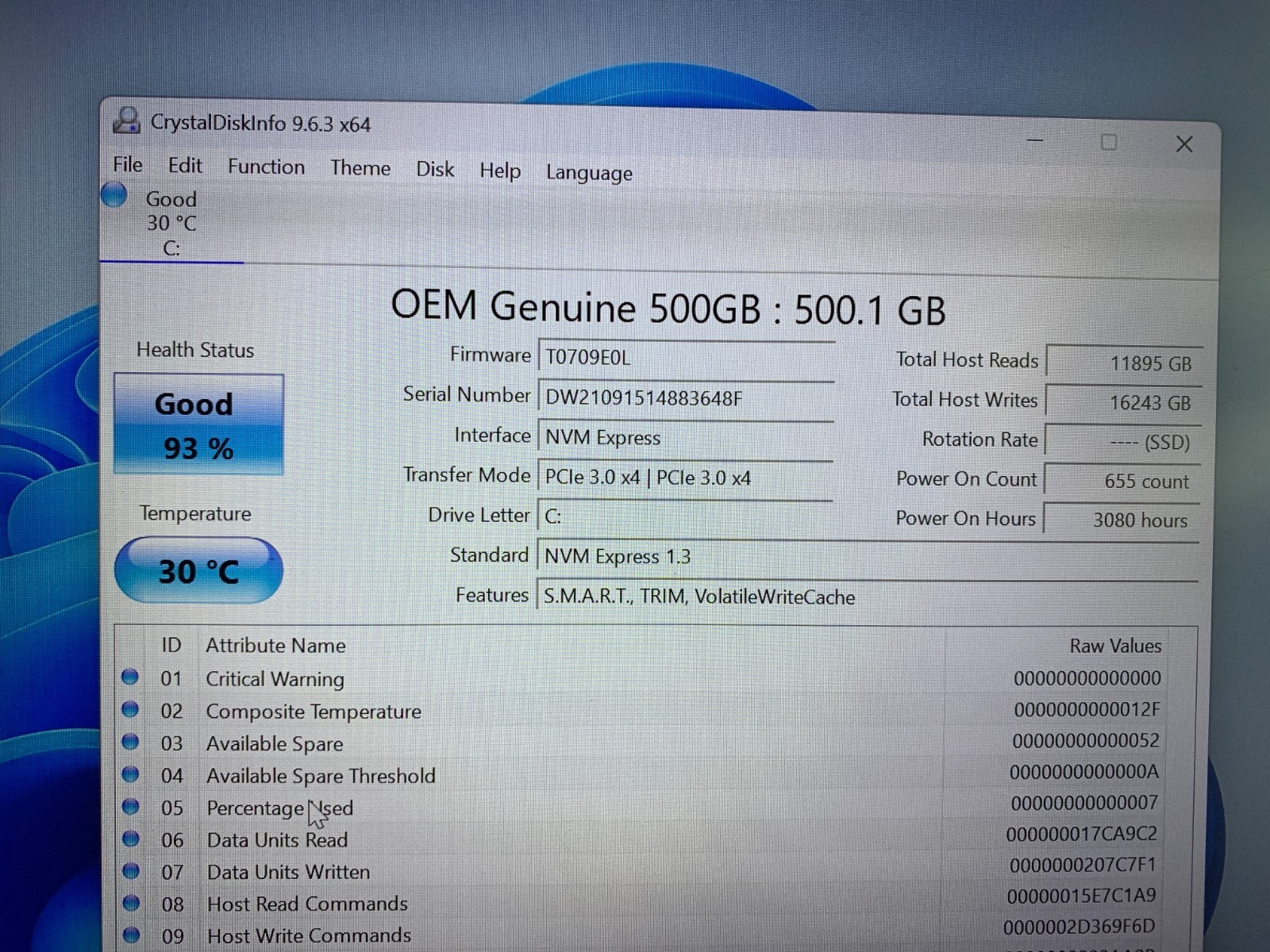Click the OEM Genuine 500GB drive title
This screenshot has height=952, width=1270.
[x=668, y=307]
